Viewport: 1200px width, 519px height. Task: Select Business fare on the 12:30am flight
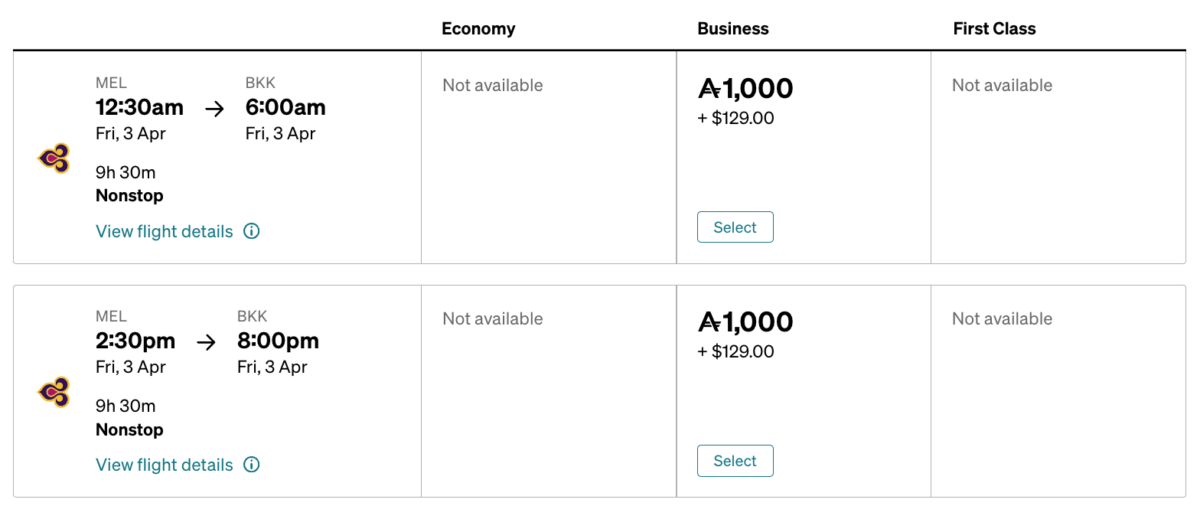coord(735,227)
